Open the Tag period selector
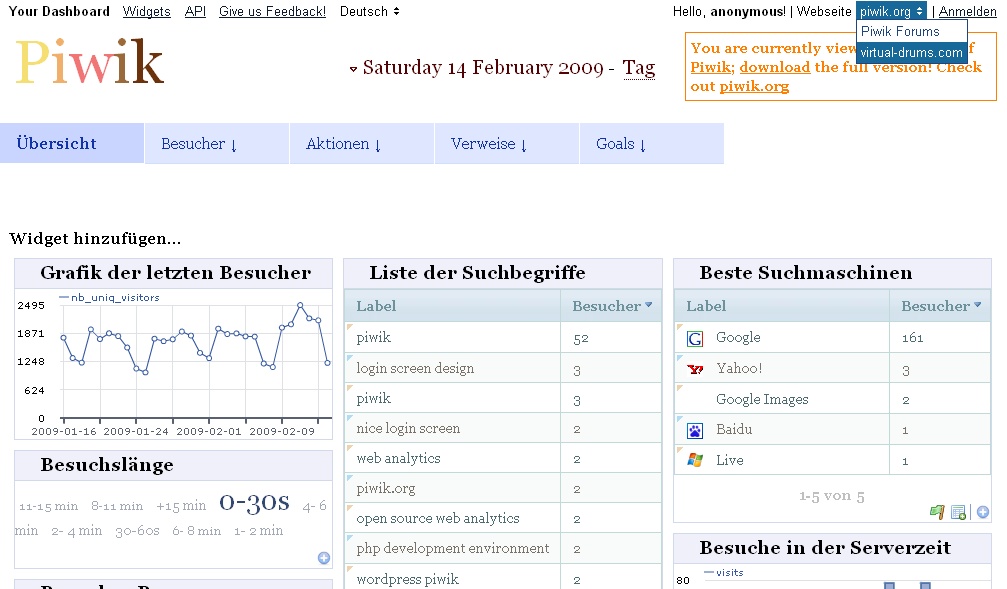 click(x=639, y=68)
